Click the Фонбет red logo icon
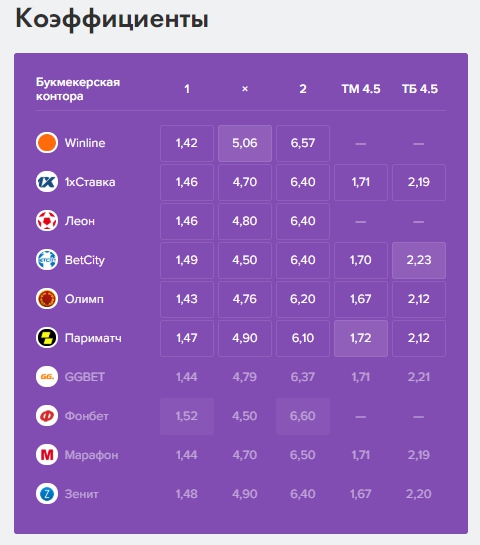Image resolution: width=480 pixels, height=545 pixels. click(x=47, y=416)
